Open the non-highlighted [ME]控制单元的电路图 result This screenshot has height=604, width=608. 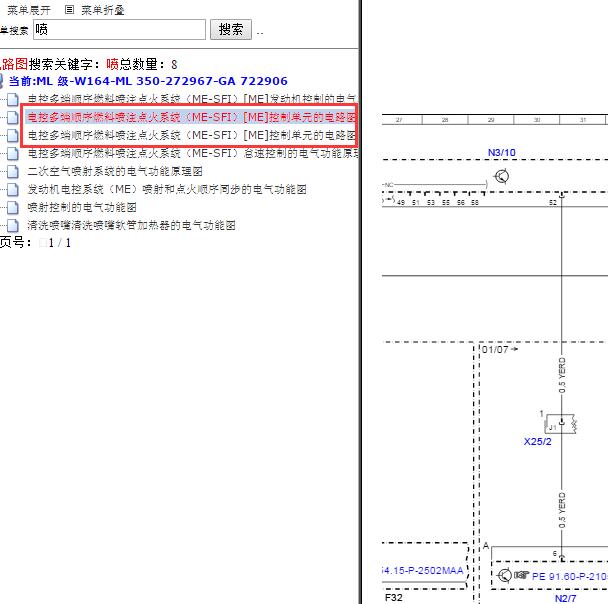pos(191,135)
